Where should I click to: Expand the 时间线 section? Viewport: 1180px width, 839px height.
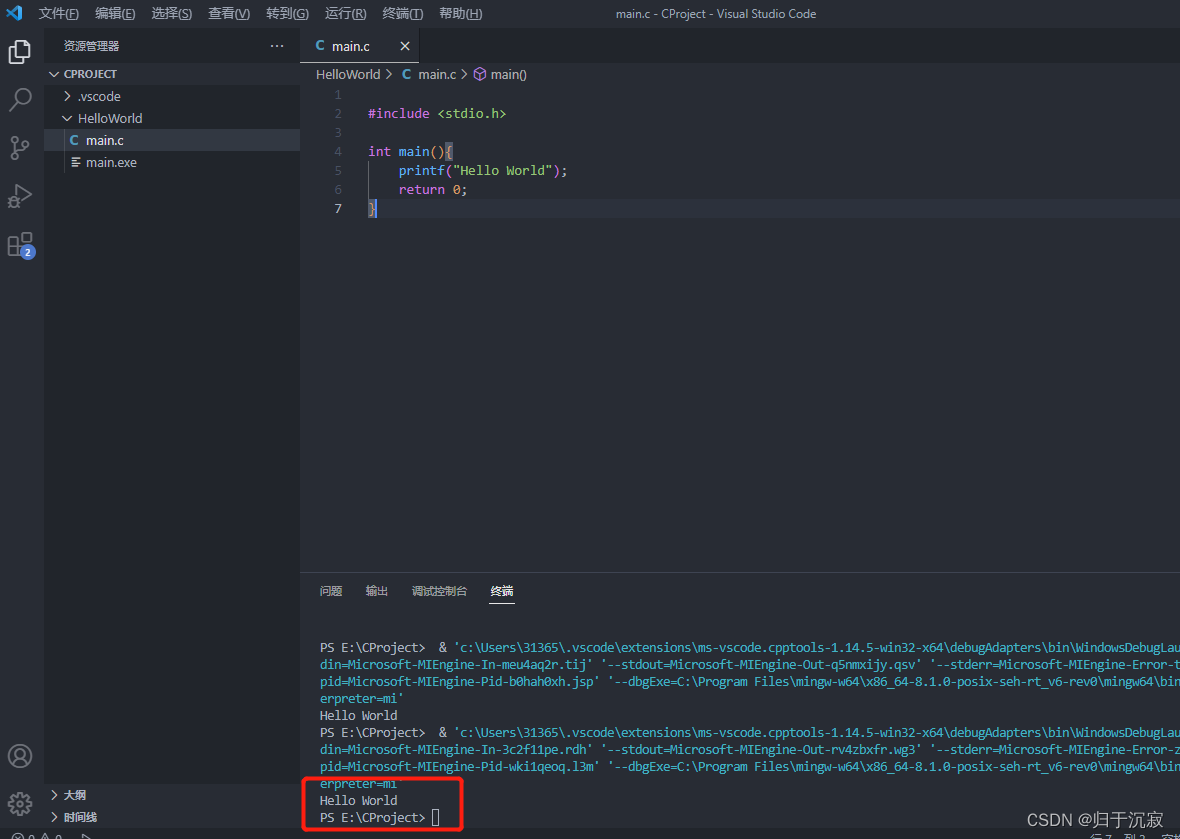coord(172,817)
